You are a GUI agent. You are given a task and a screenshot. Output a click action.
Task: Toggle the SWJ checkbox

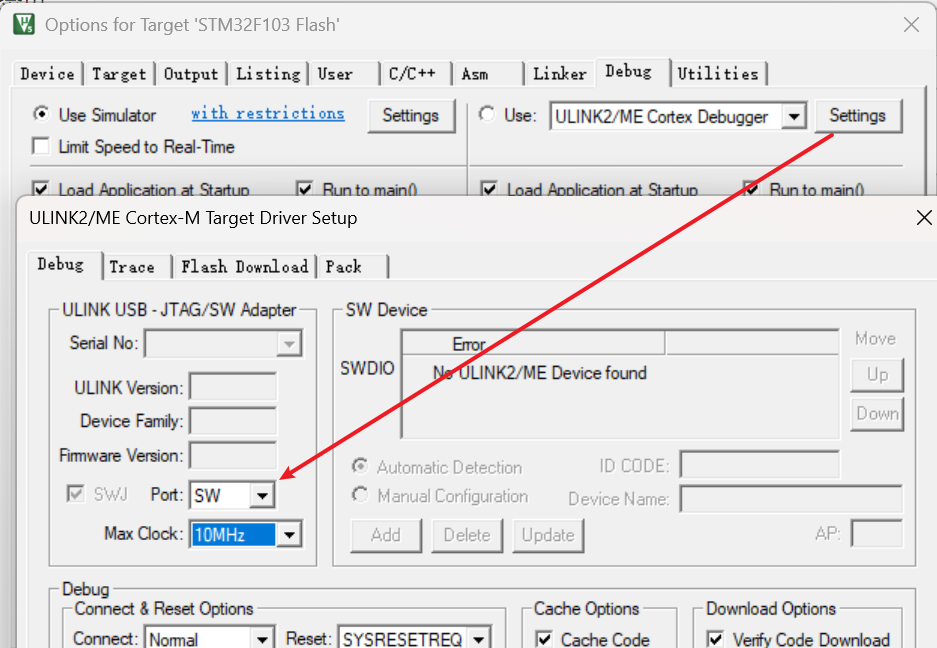(75, 494)
